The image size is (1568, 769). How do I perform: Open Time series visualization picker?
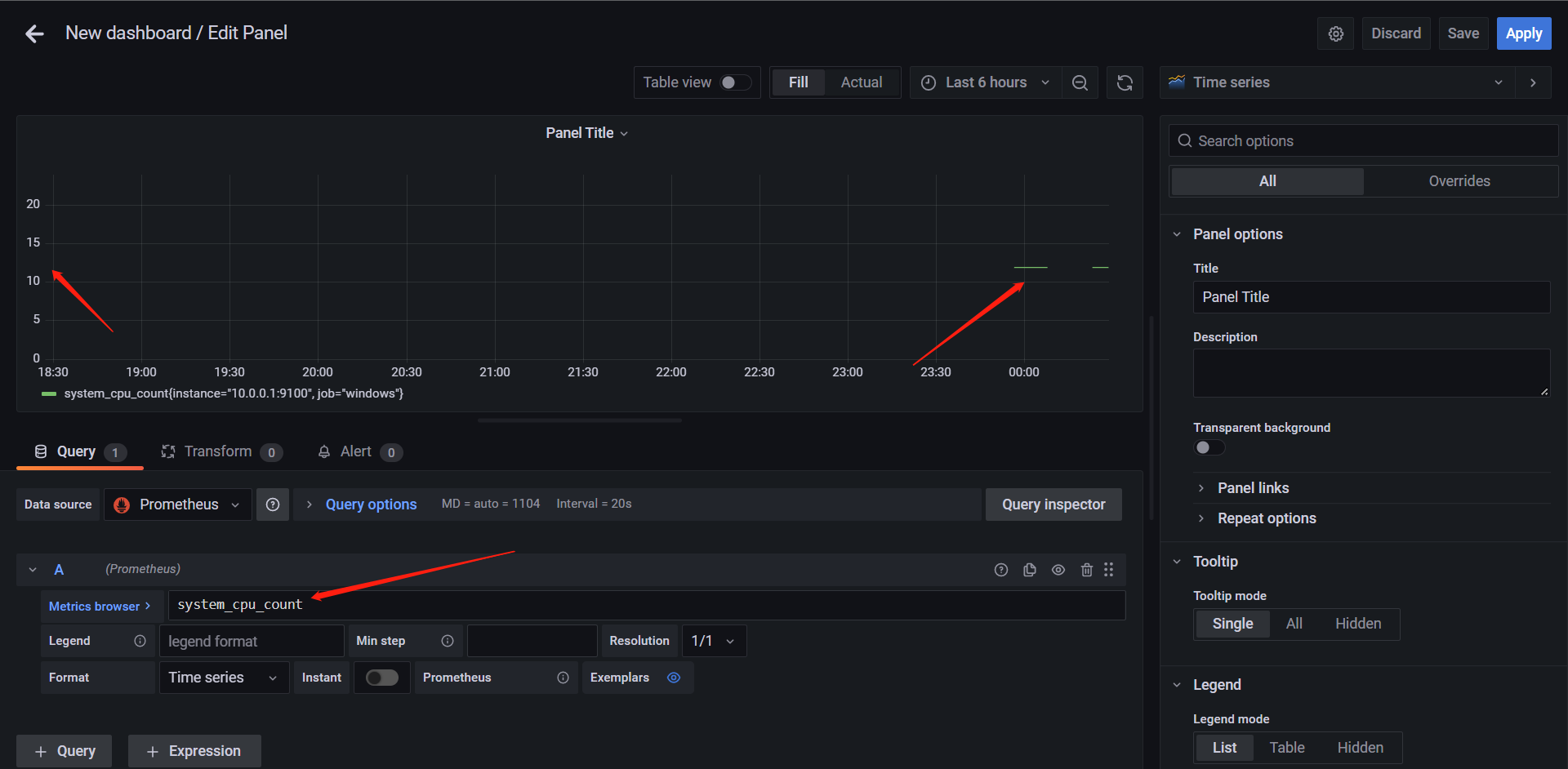coord(1337,82)
